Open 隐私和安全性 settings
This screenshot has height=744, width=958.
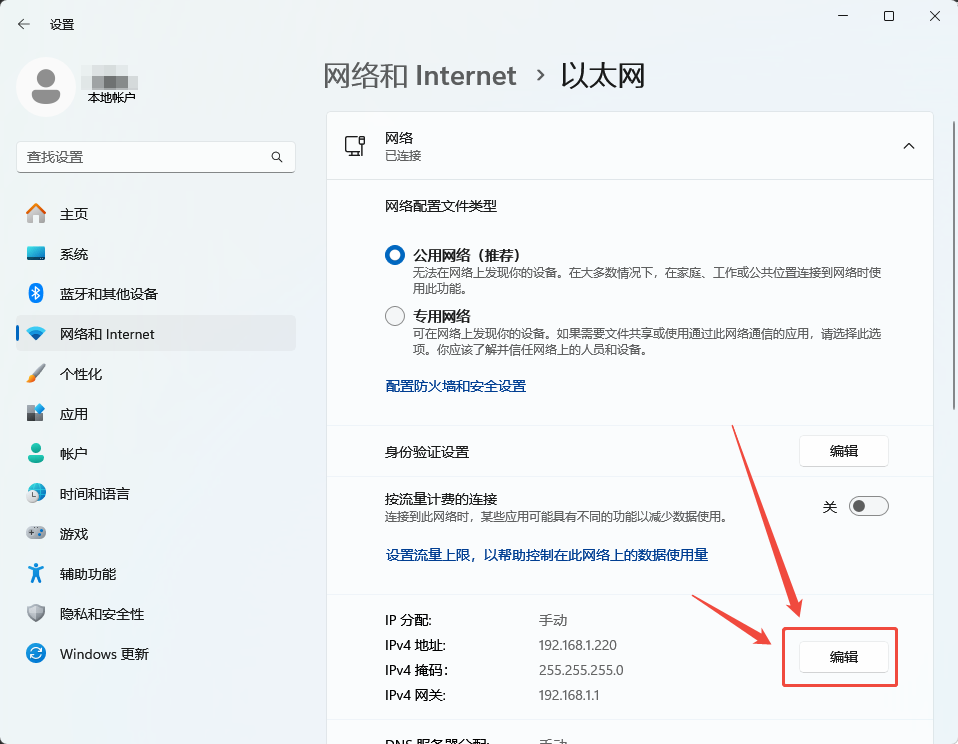156,613
